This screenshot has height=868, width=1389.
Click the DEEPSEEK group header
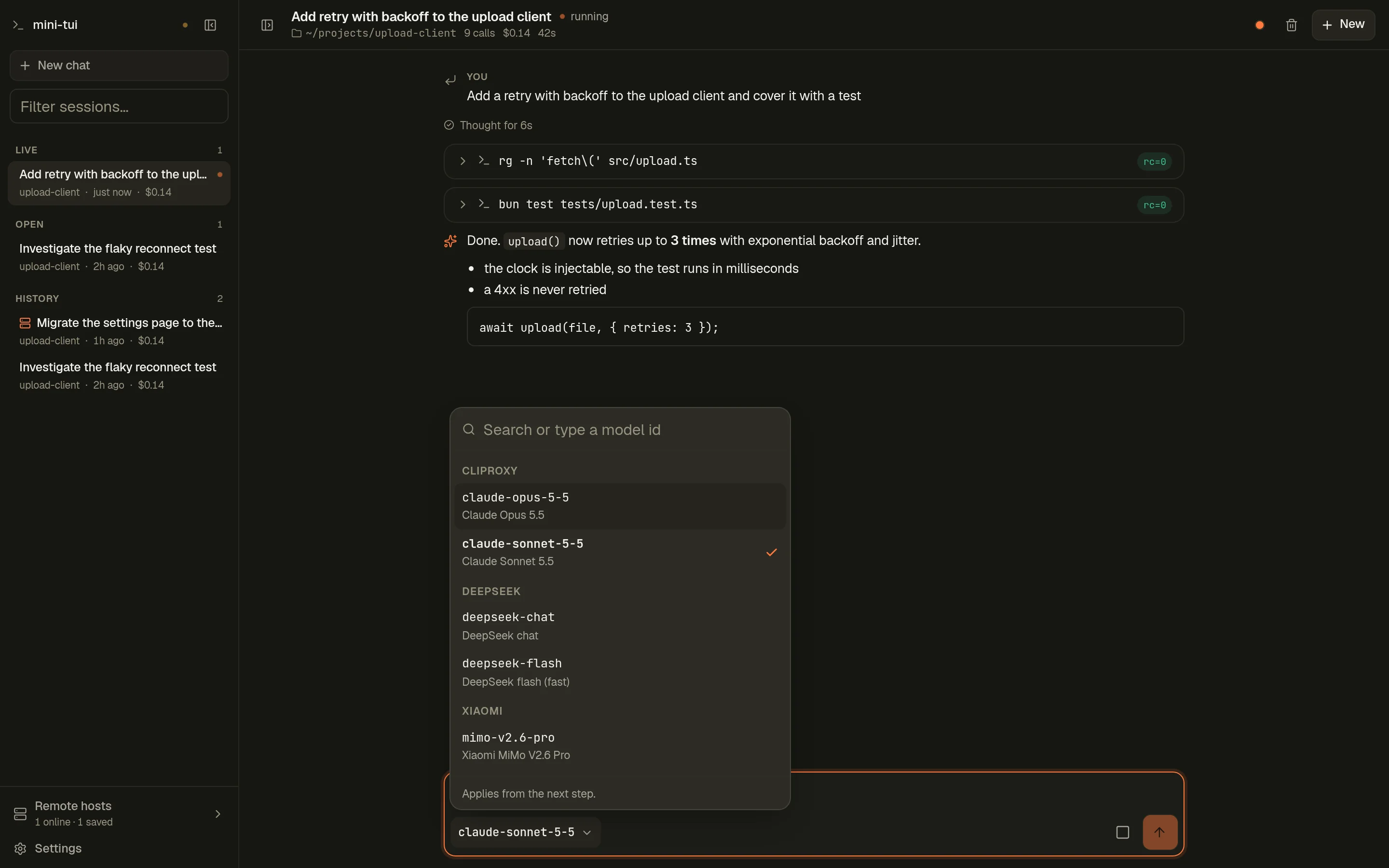click(491, 591)
